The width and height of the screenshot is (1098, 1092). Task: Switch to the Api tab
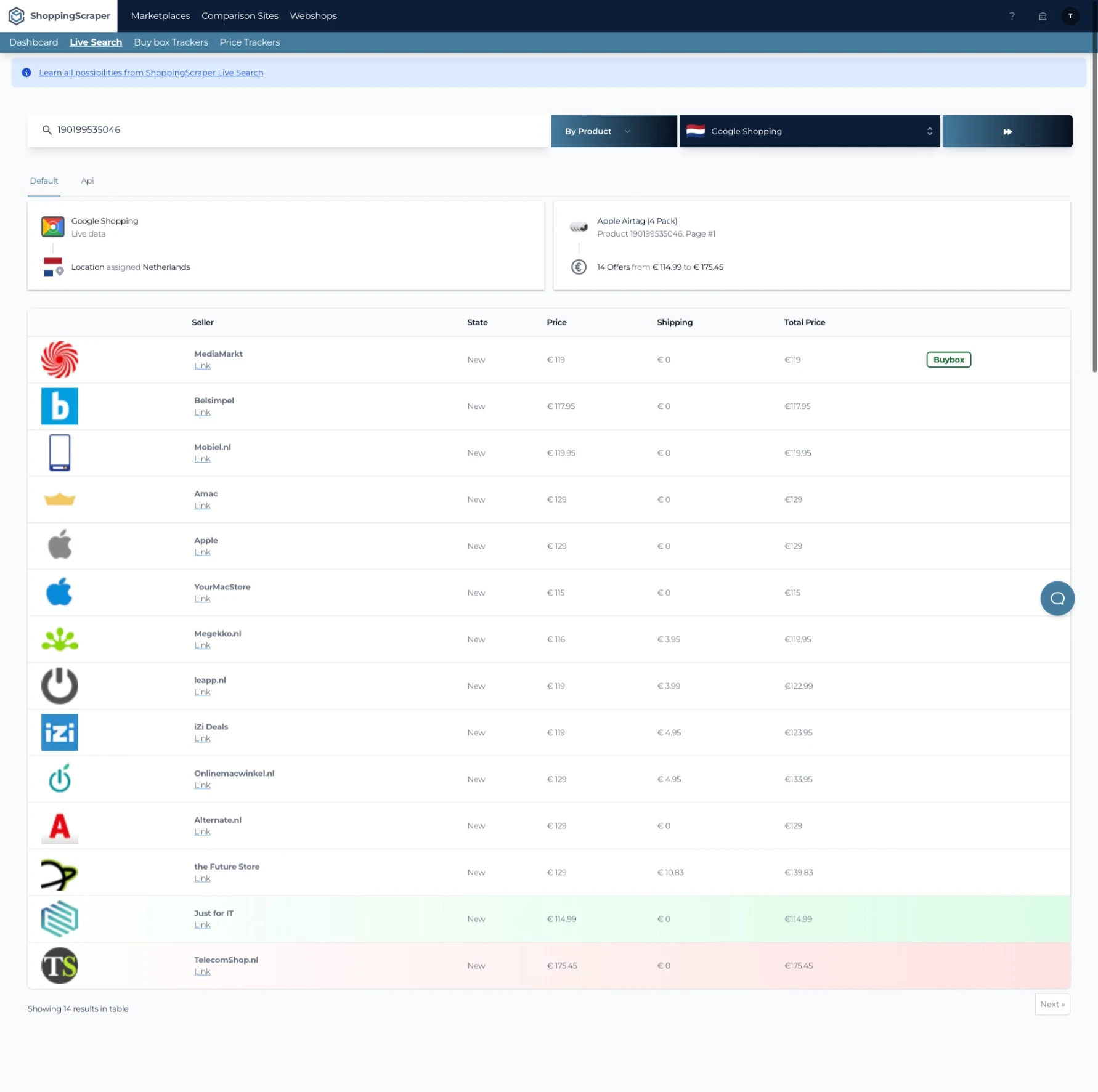click(x=87, y=180)
